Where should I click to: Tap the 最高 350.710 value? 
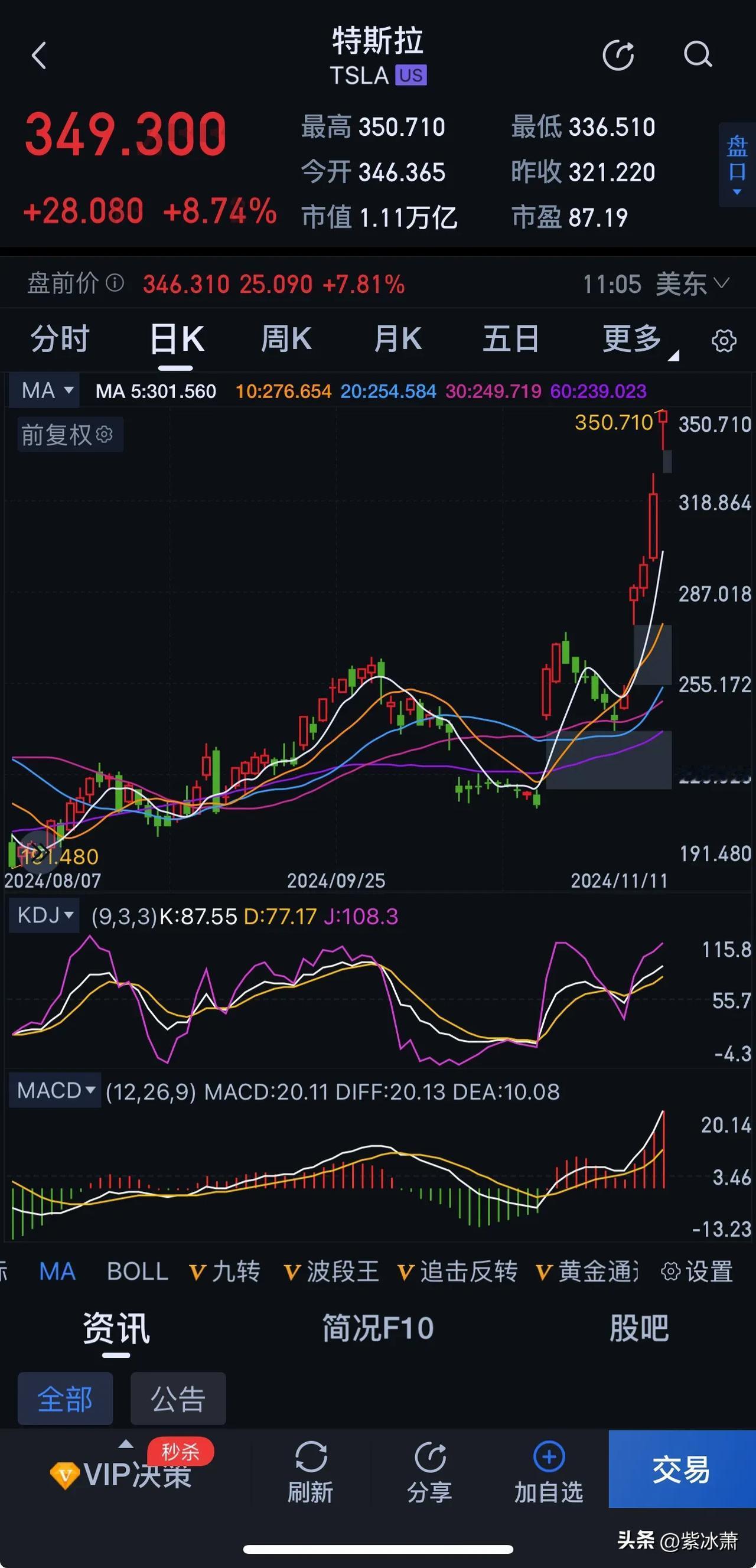[x=402, y=127]
